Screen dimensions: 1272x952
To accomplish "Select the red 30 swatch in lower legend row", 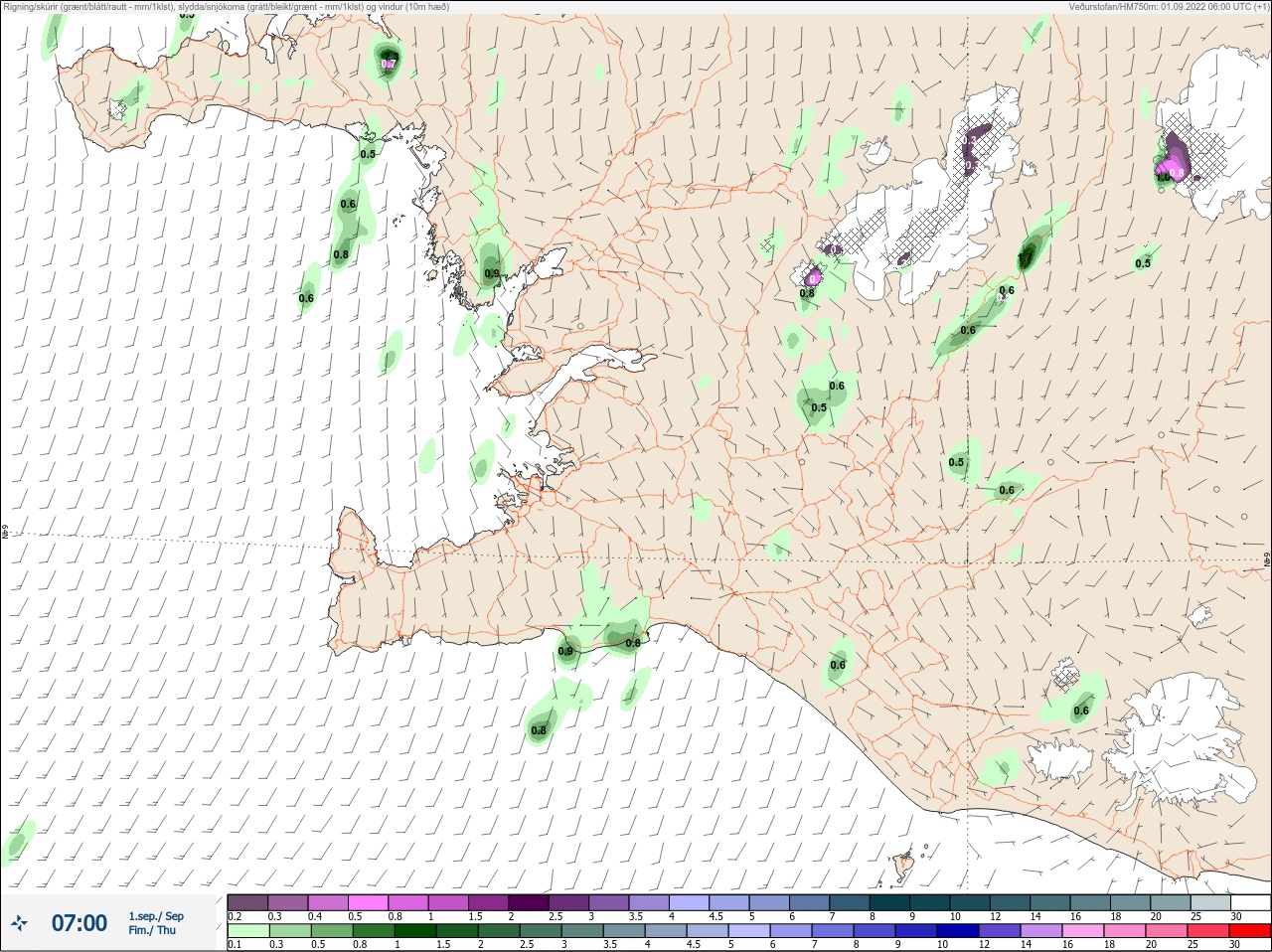I will (1249, 931).
